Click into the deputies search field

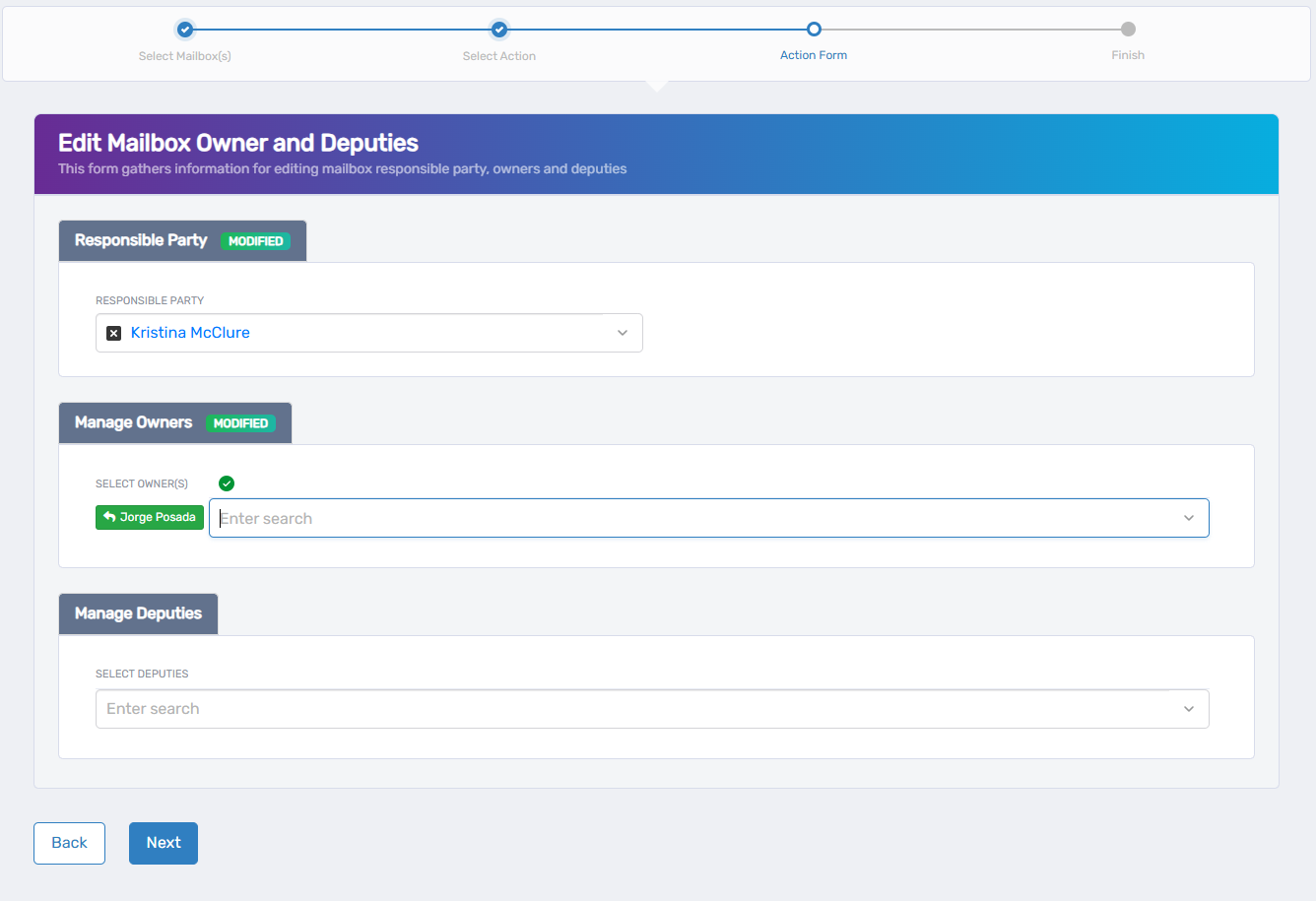coord(630,709)
